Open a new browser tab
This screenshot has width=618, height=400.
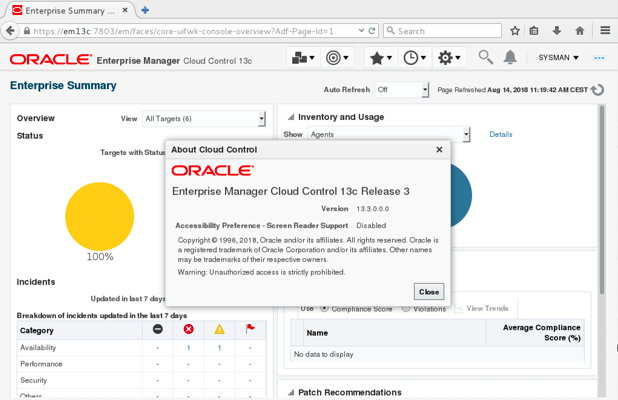tap(145, 10)
